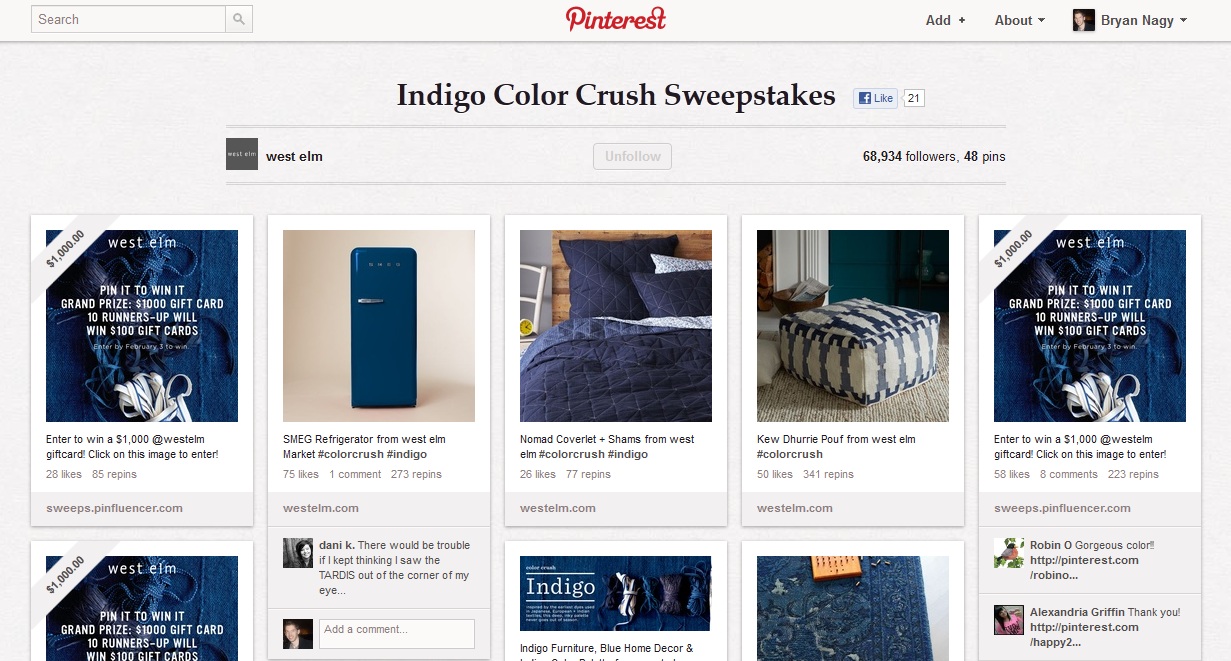Viewport: 1231px width, 661px height.
Task: Open the About dropdown
Action: (1019, 20)
